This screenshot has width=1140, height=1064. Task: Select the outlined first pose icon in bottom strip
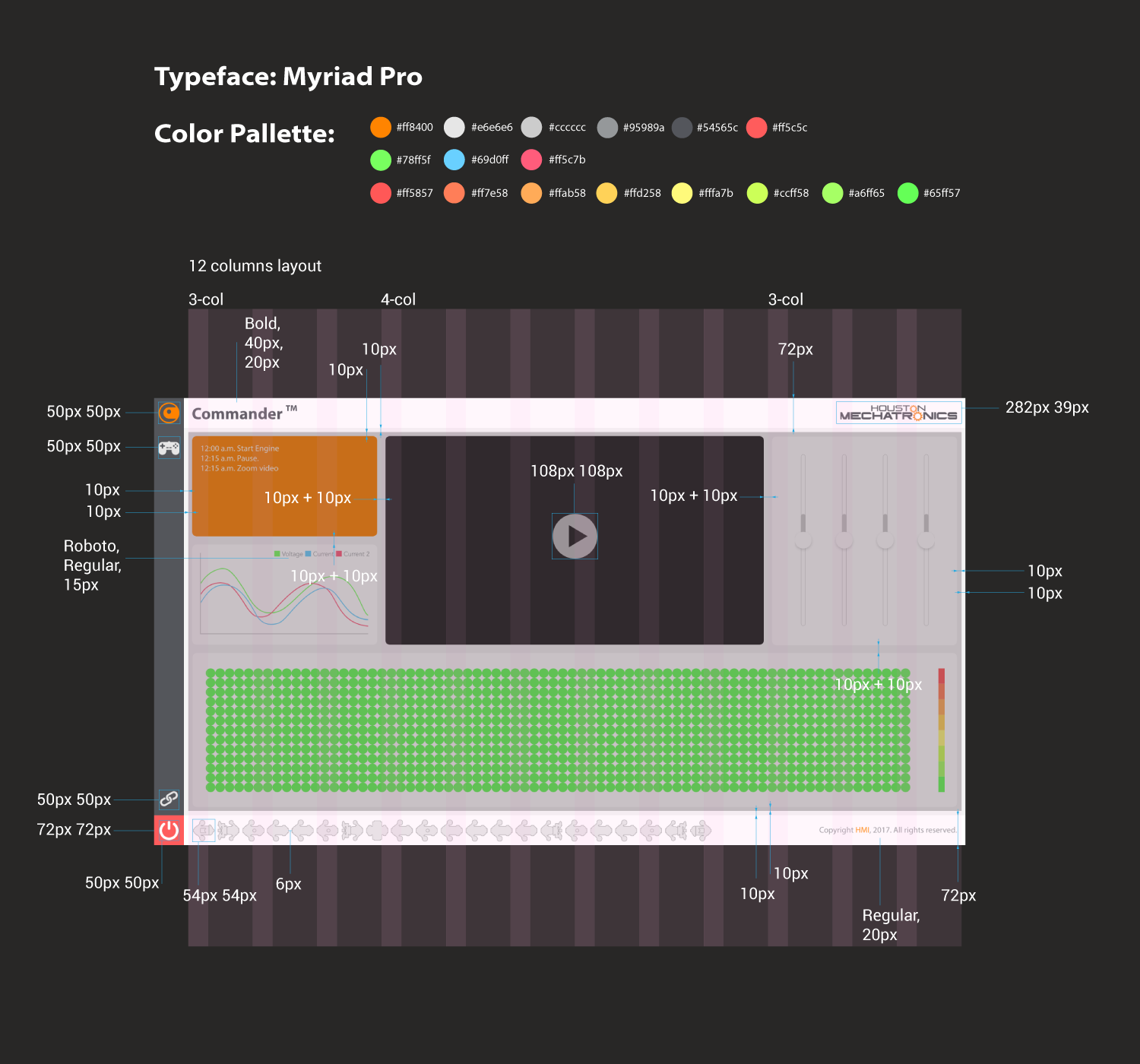point(204,830)
